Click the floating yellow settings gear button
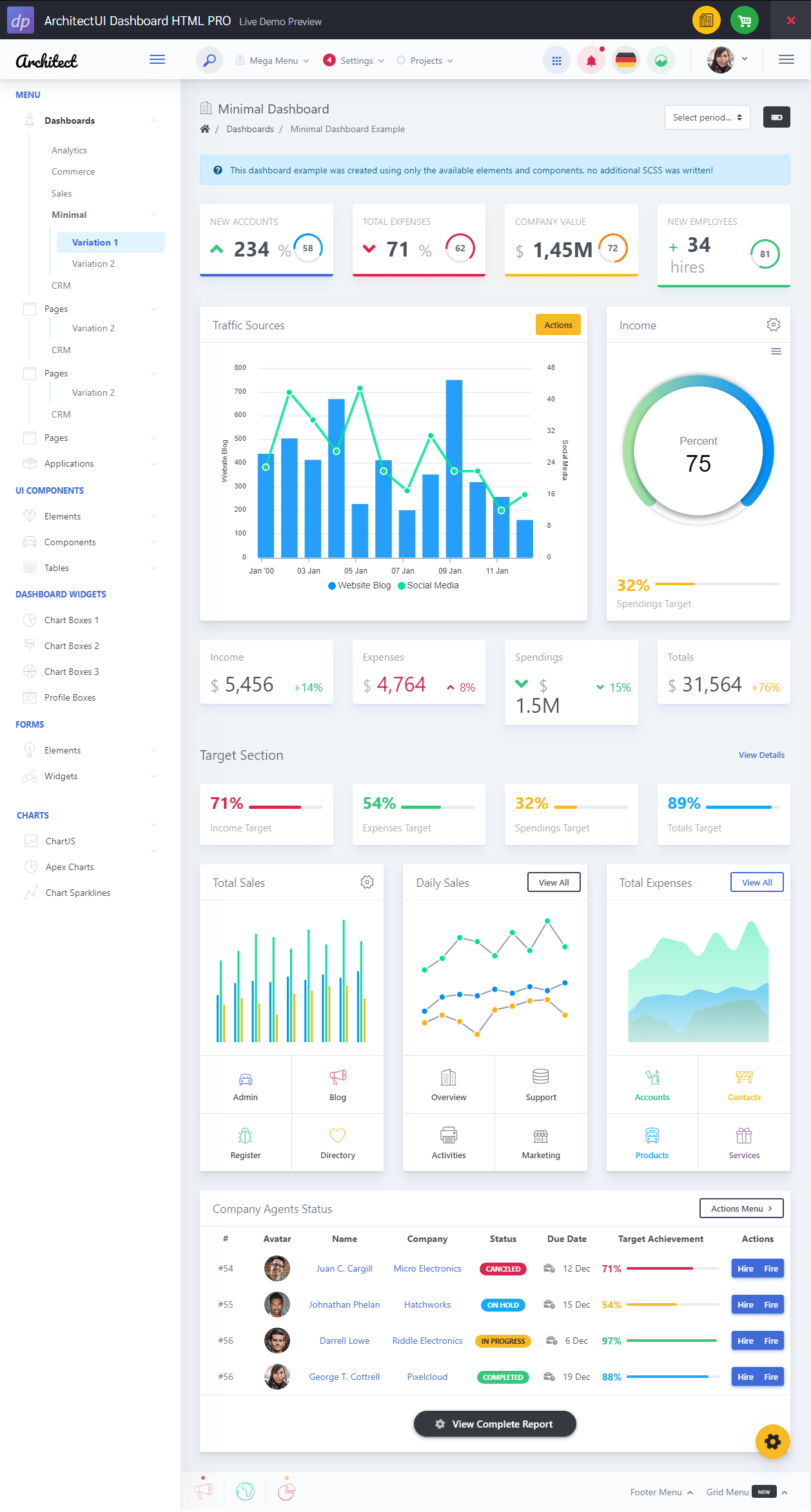This screenshot has width=811, height=1512. click(772, 1441)
